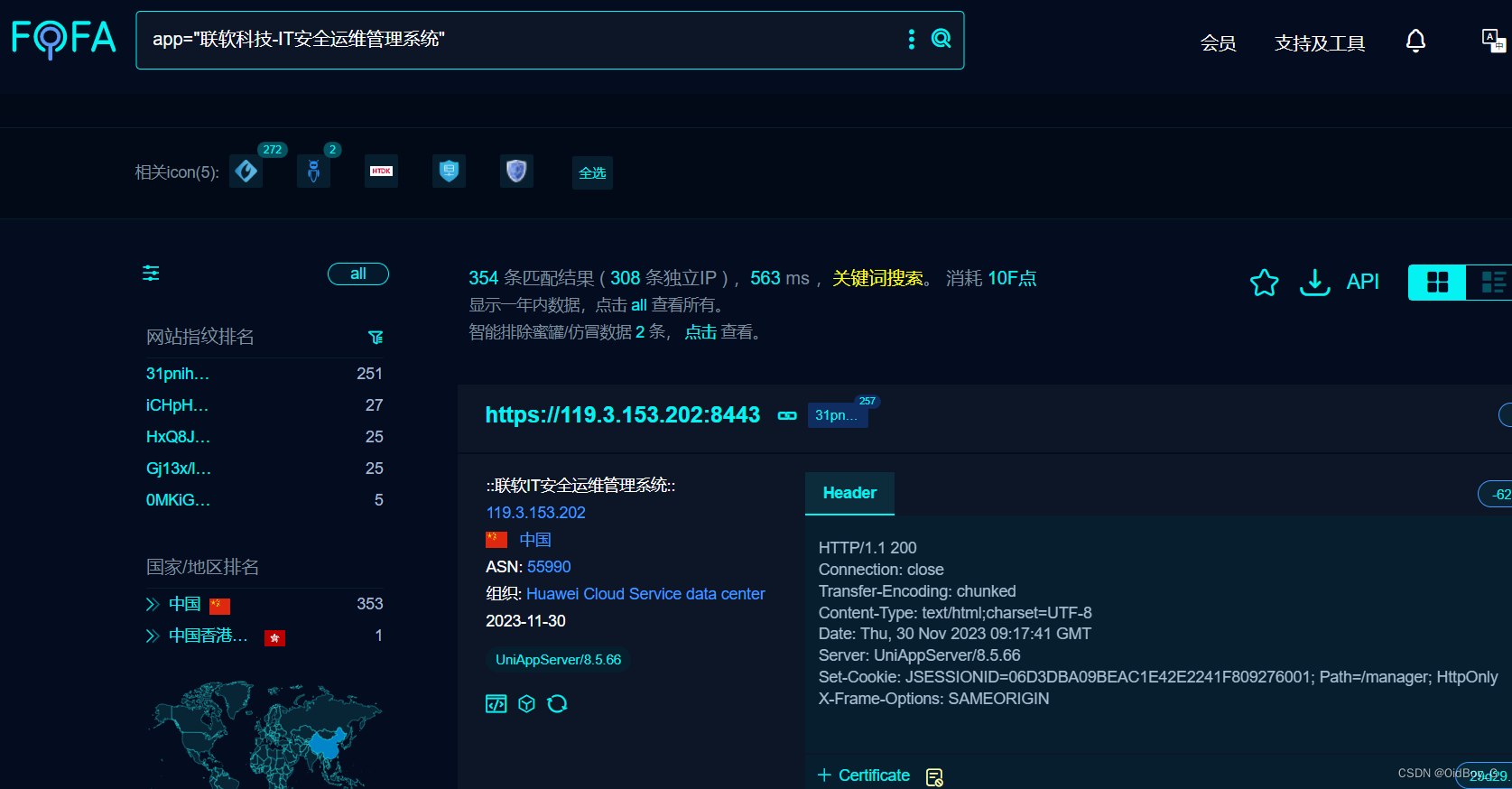The width and height of the screenshot is (1512, 789).
Task: Click all link to view all data
Action: pos(638,305)
